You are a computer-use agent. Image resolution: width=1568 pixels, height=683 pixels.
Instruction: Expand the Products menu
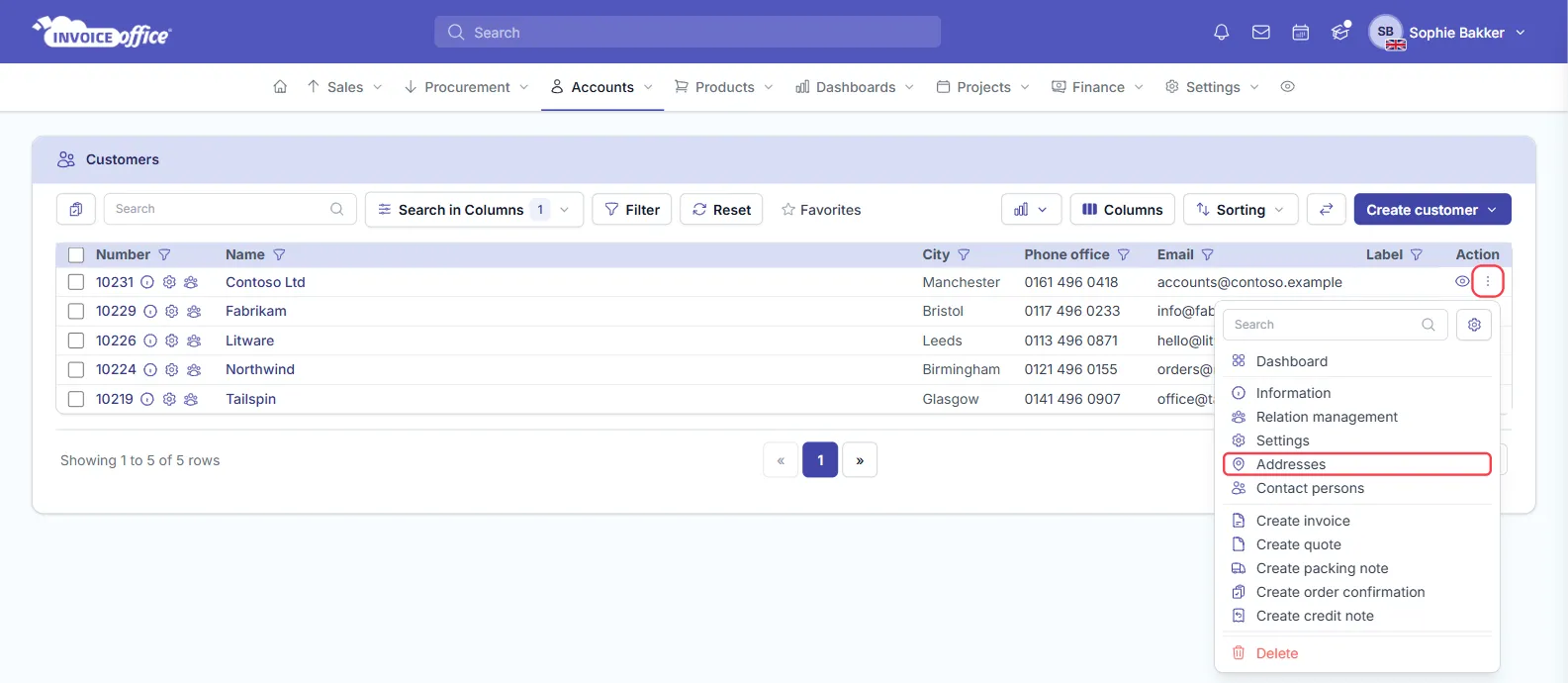(x=723, y=87)
